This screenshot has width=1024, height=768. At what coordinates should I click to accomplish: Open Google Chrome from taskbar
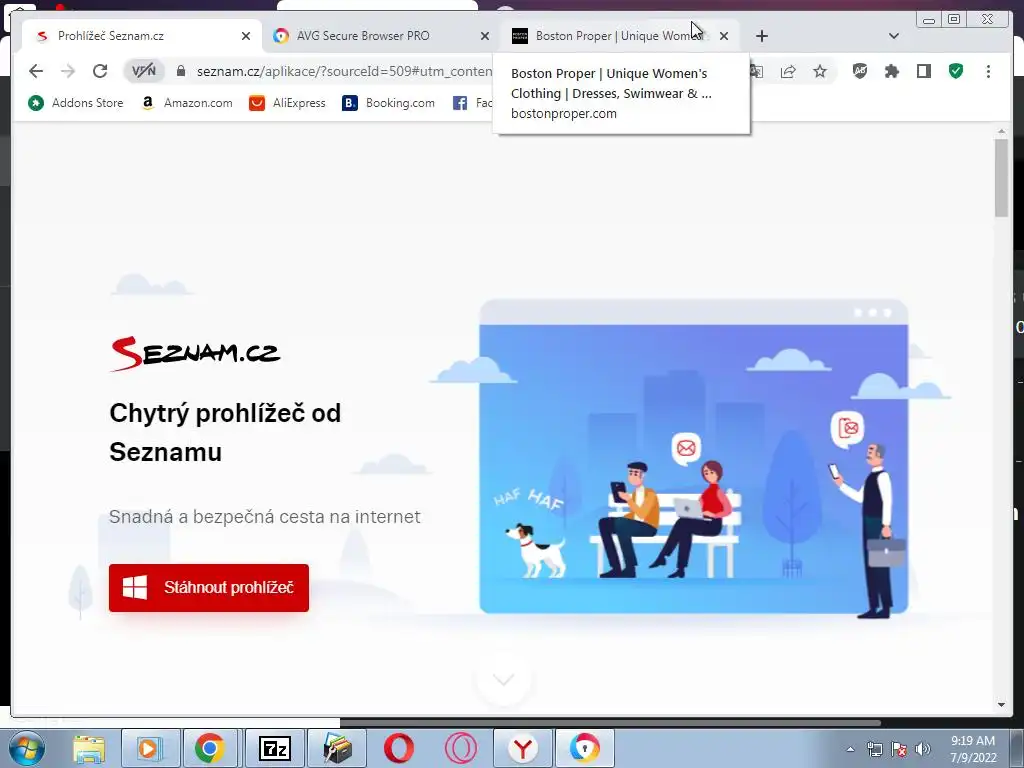[x=210, y=748]
